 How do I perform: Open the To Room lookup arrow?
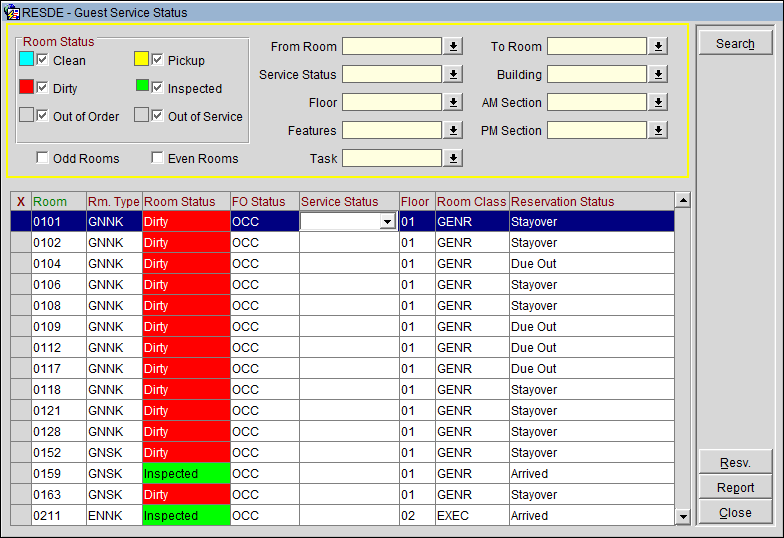(658, 46)
